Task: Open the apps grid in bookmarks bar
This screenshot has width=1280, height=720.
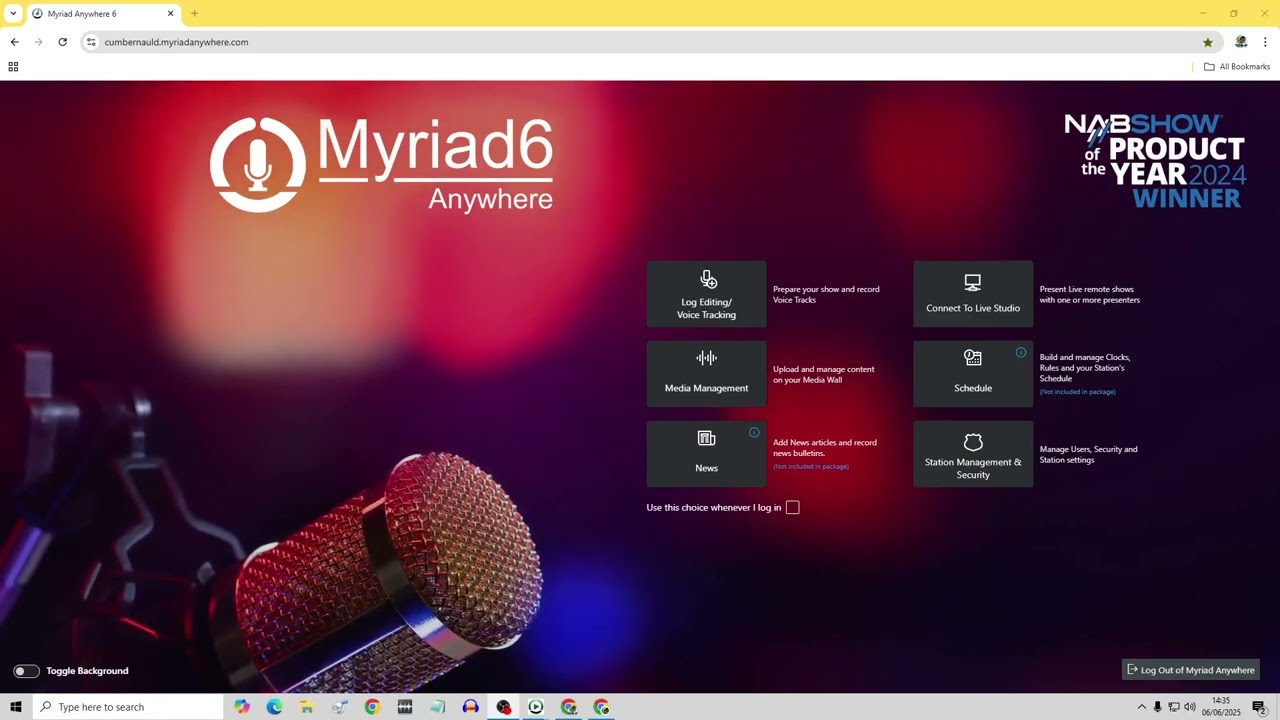Action: pos(13,67)
